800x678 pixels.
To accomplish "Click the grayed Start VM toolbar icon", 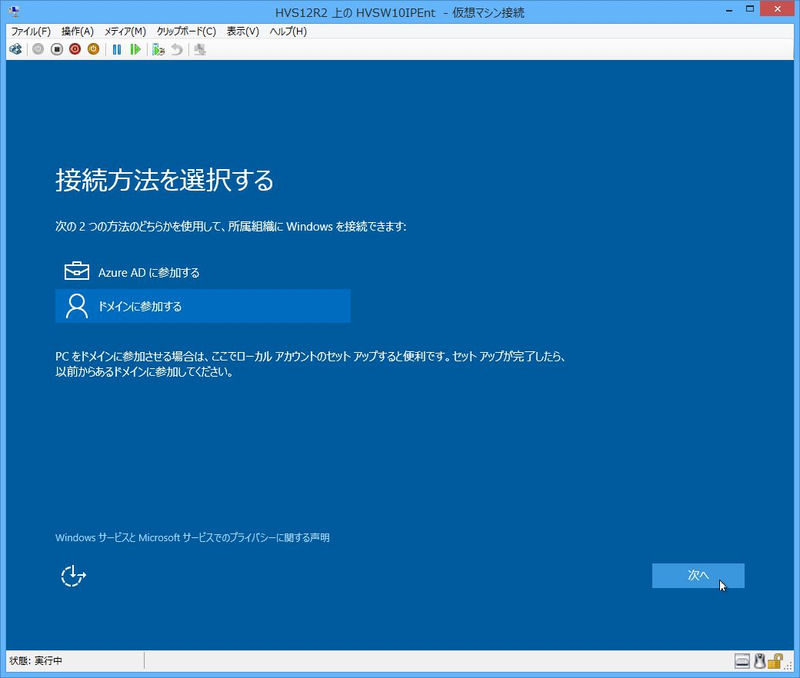I will (x=38, y=49).
